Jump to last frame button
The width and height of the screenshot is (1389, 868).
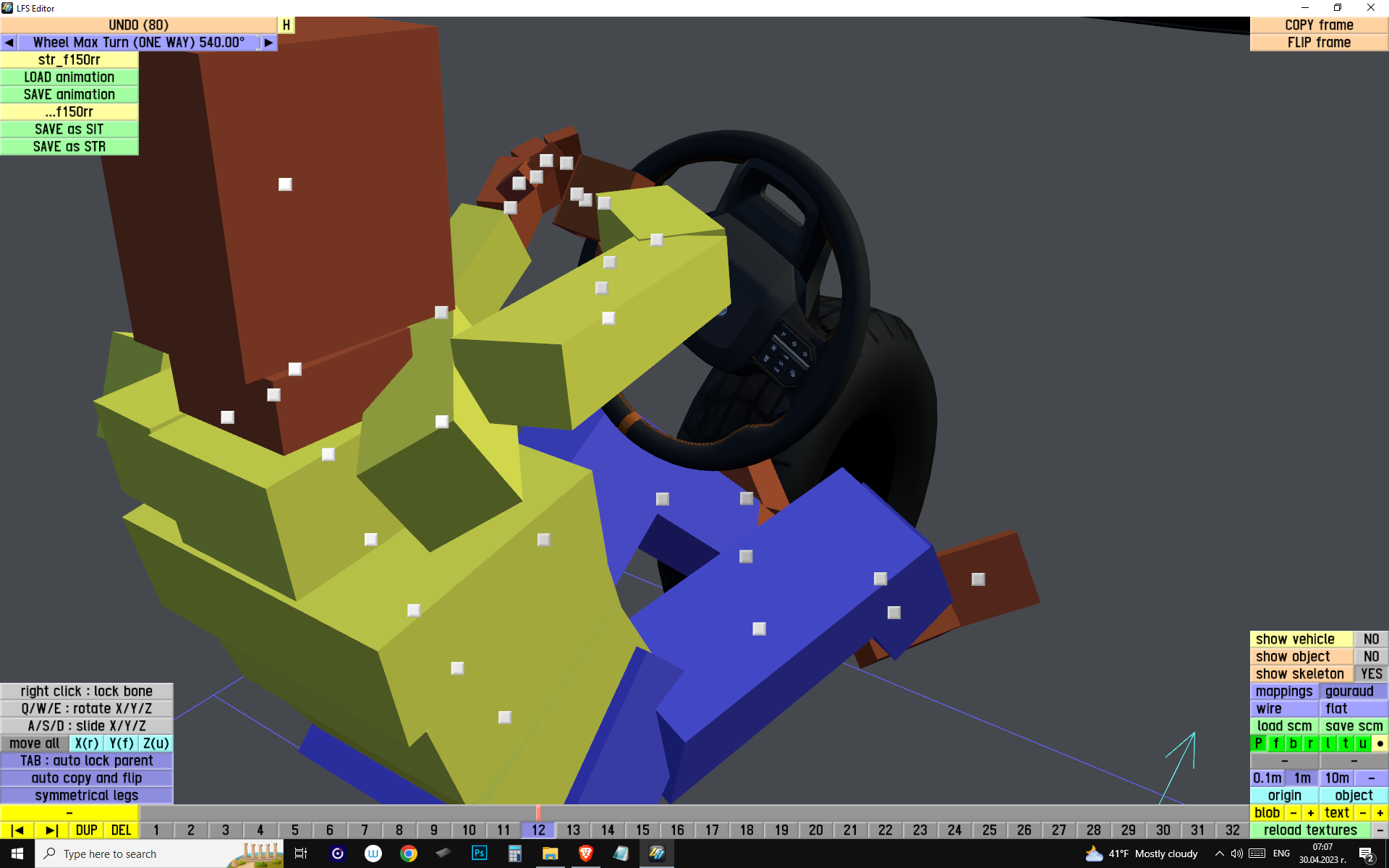[x=52, y=830]
